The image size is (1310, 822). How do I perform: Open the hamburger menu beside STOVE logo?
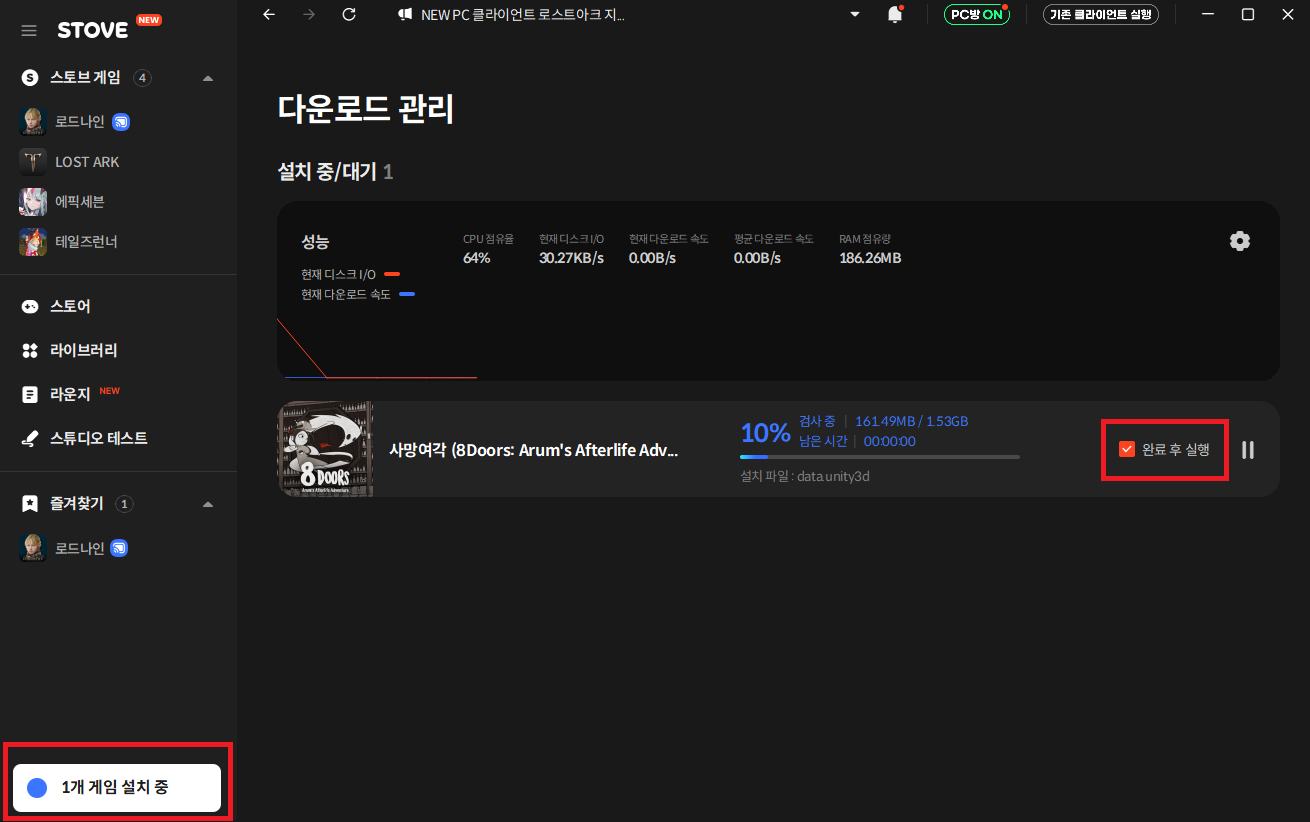(x=29, y=31)
